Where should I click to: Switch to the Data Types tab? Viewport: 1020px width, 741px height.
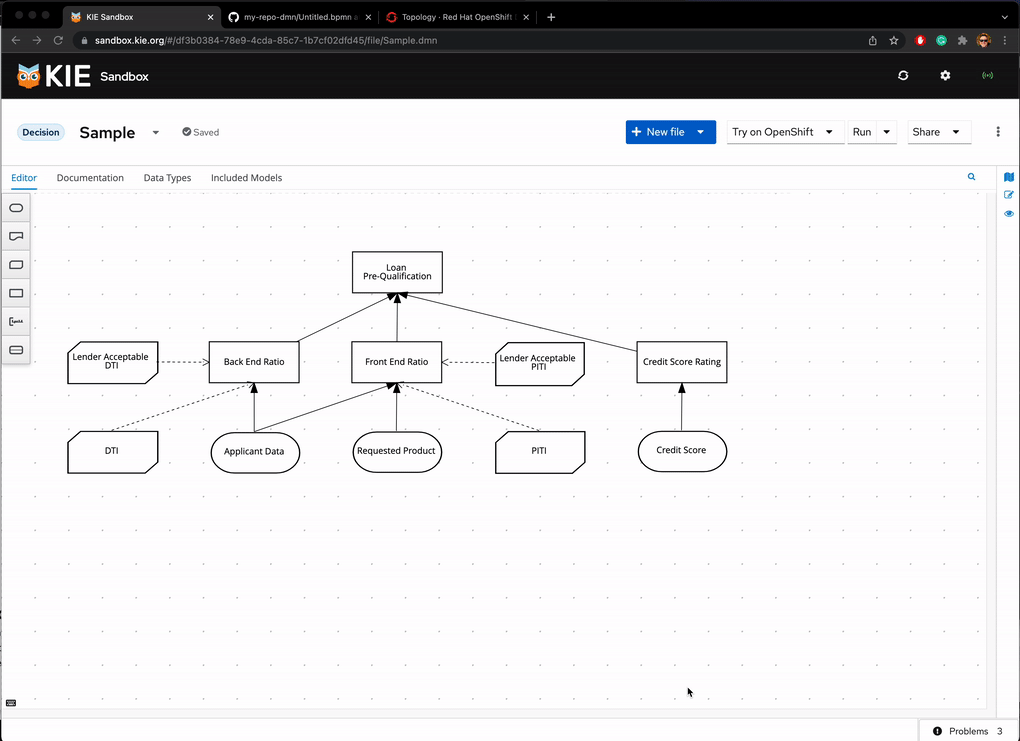coord(167,178)
